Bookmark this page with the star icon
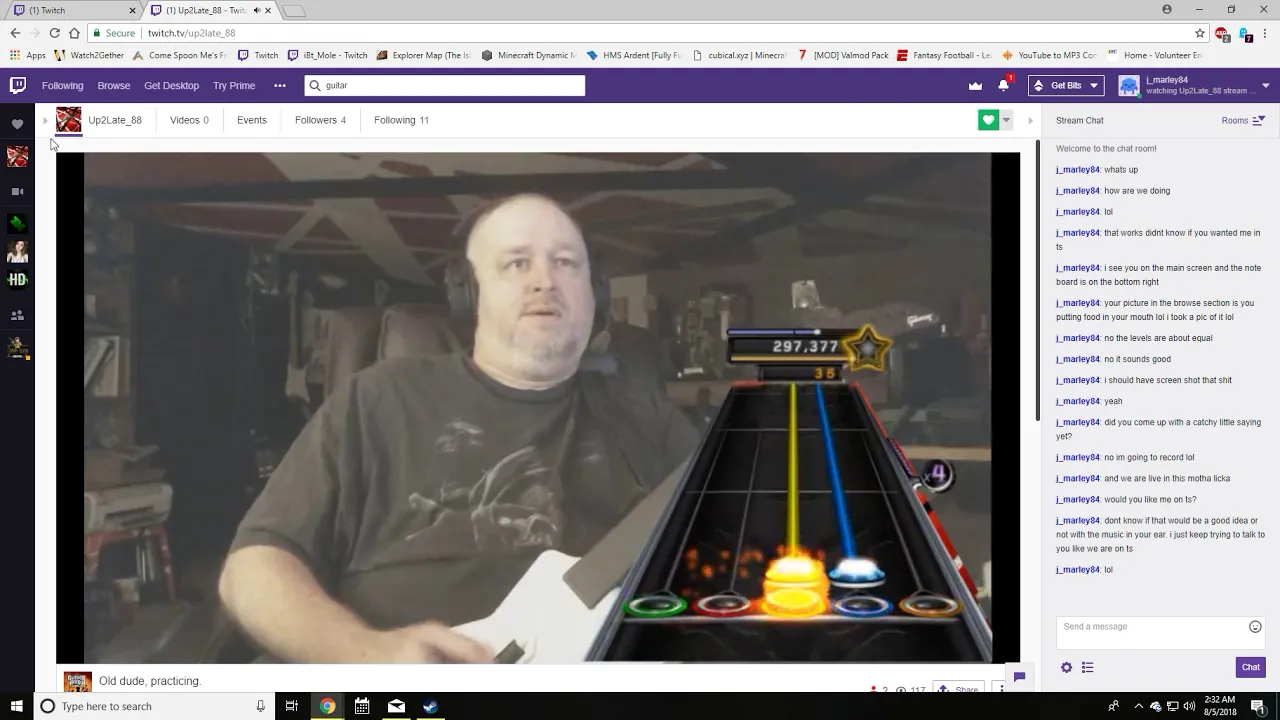The image size is (1280, 720). (x=1200, y=33)
